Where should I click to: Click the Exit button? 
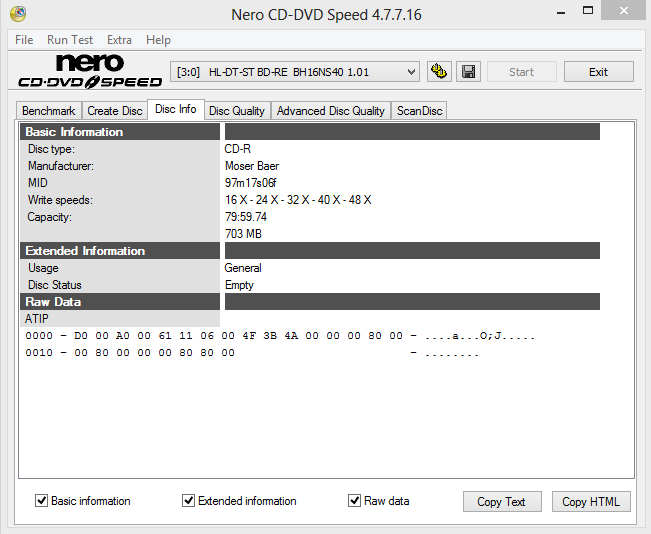pos(598,72)
